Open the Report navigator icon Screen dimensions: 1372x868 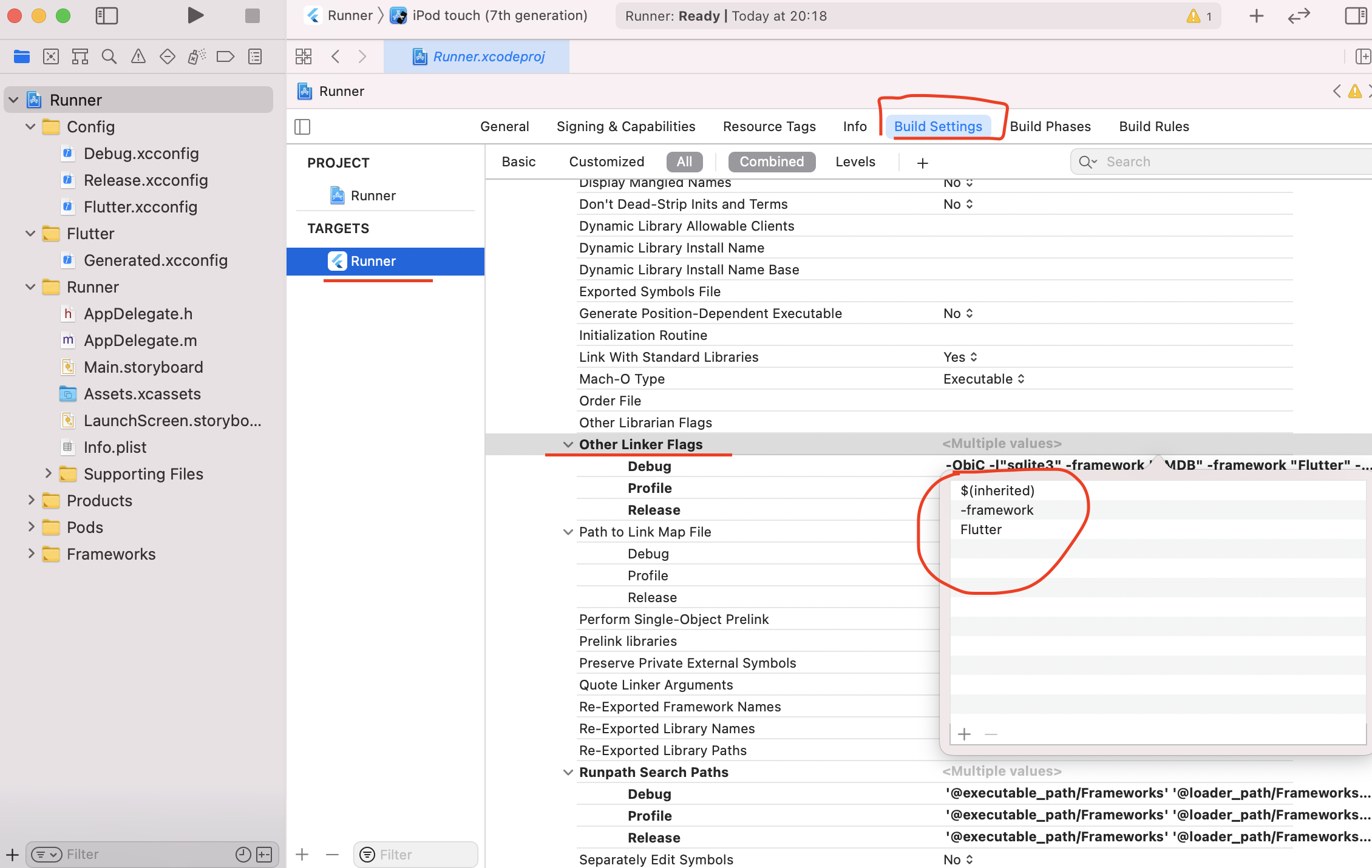(x=255, y=57)
